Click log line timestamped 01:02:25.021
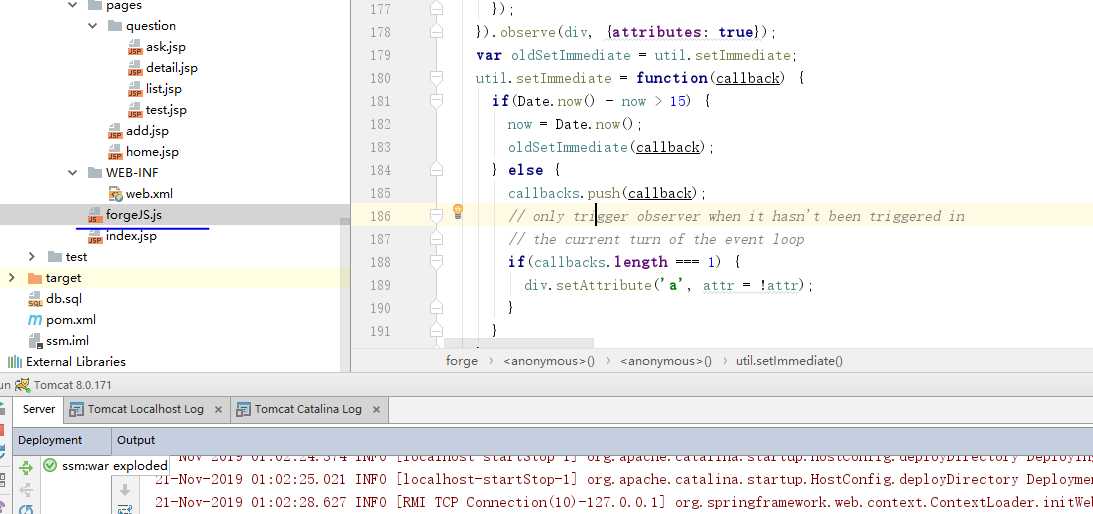The image size is (1093, 514). [624, 479]
